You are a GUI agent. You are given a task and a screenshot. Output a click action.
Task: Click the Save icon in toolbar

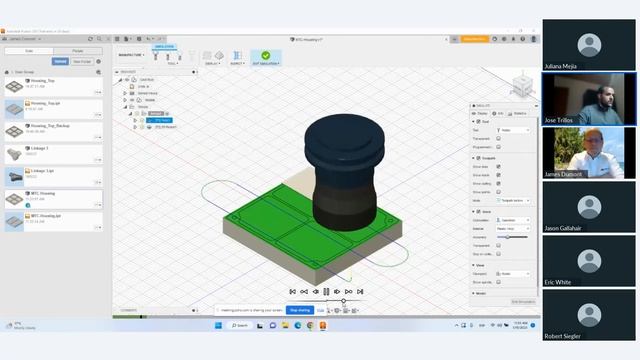tap(139, 39)
